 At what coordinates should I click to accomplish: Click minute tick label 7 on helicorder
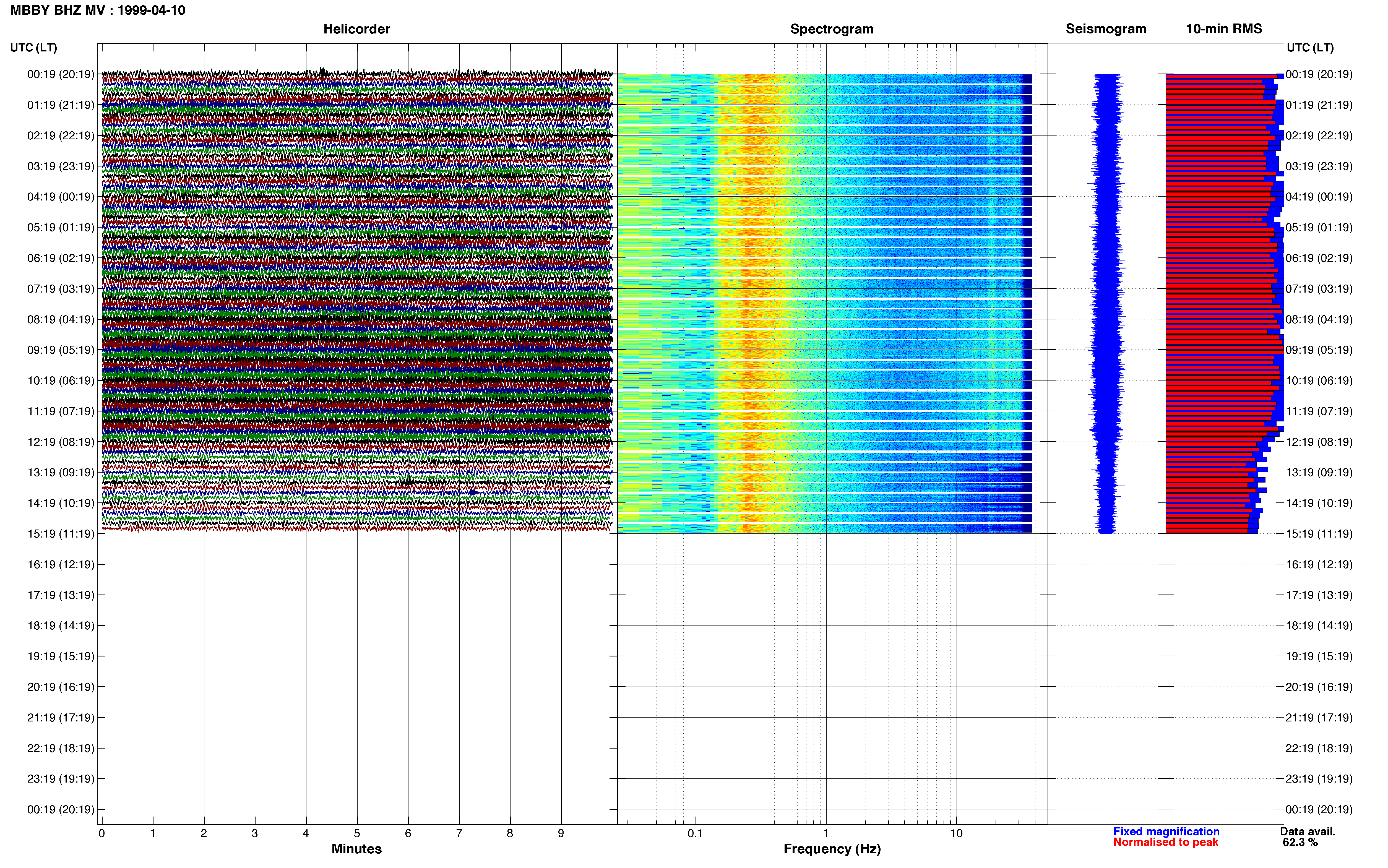tap(459, 833)
